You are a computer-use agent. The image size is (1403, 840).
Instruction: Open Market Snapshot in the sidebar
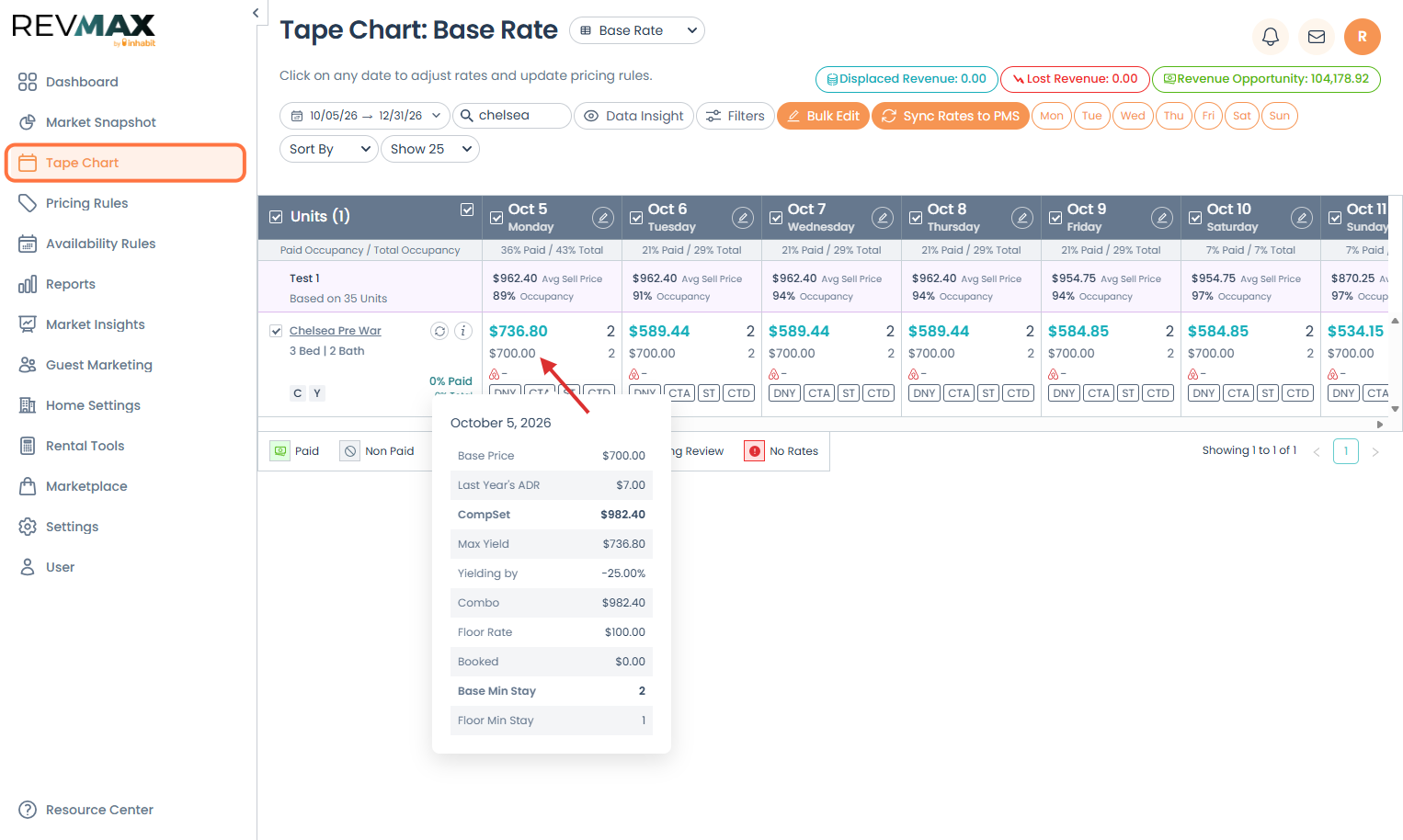(x=101, y=122)
